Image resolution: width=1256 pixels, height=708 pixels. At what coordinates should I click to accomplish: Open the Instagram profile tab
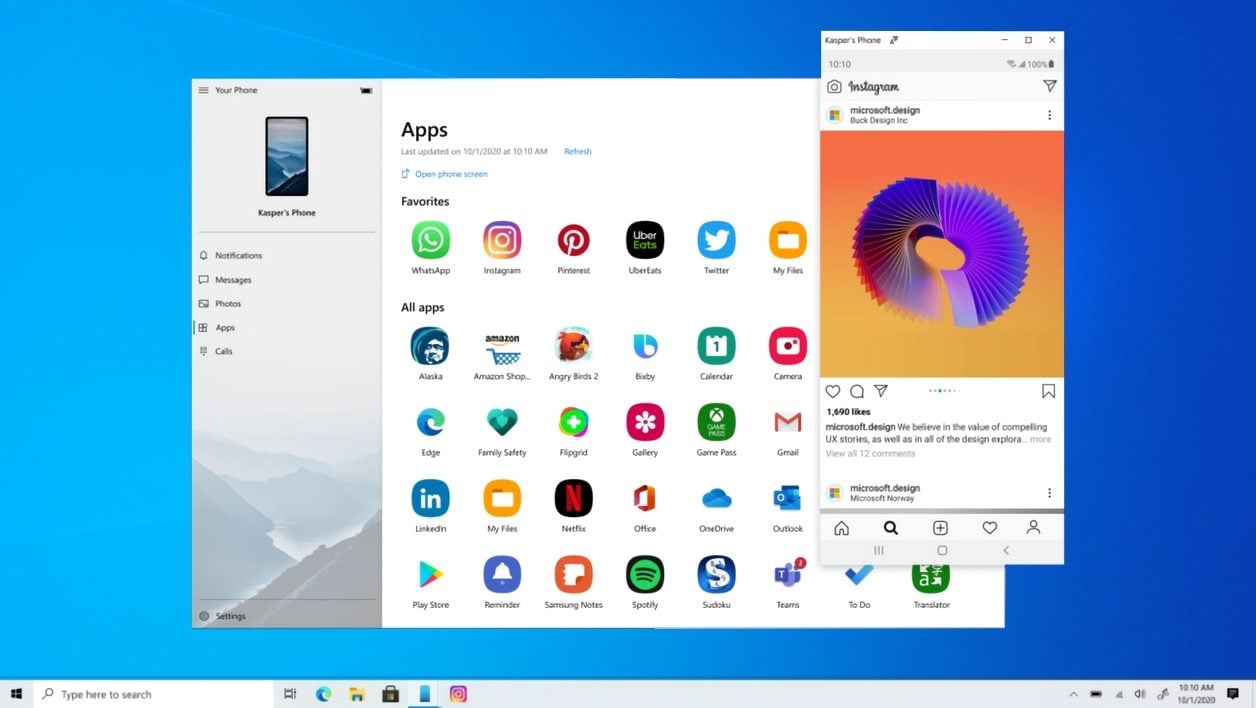click(x=1033, y=528)
